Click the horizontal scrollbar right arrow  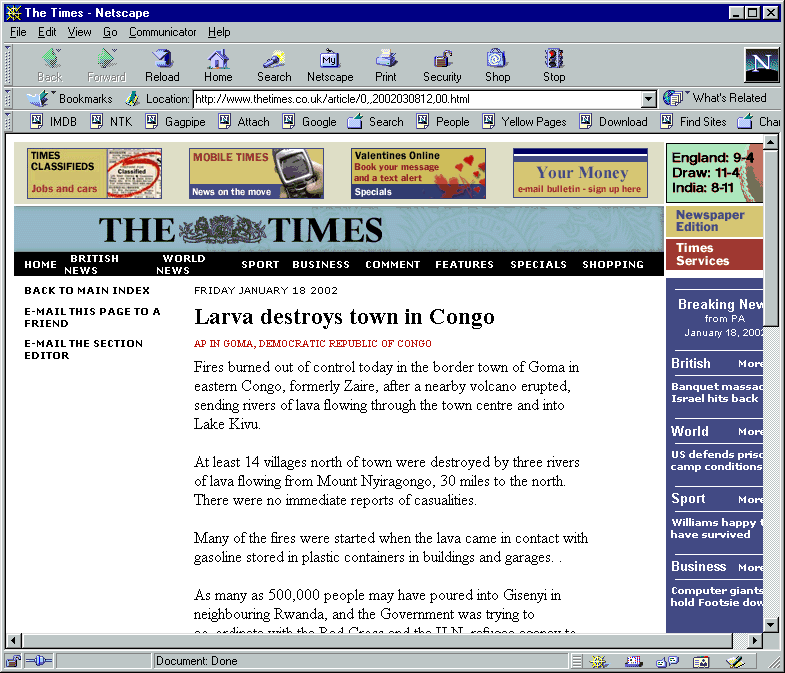point(754,639)
